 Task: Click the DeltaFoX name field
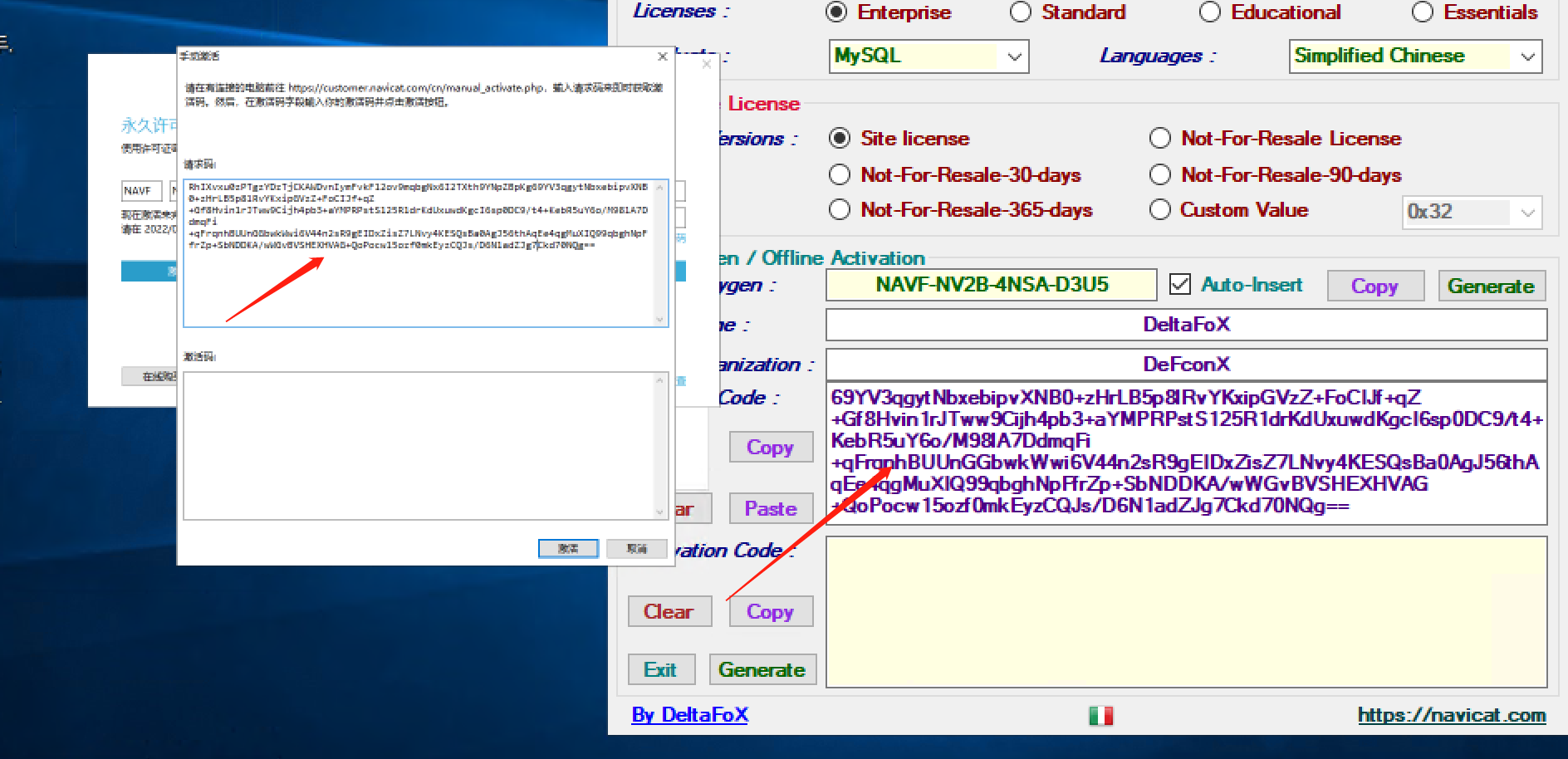pos(1186,325)
